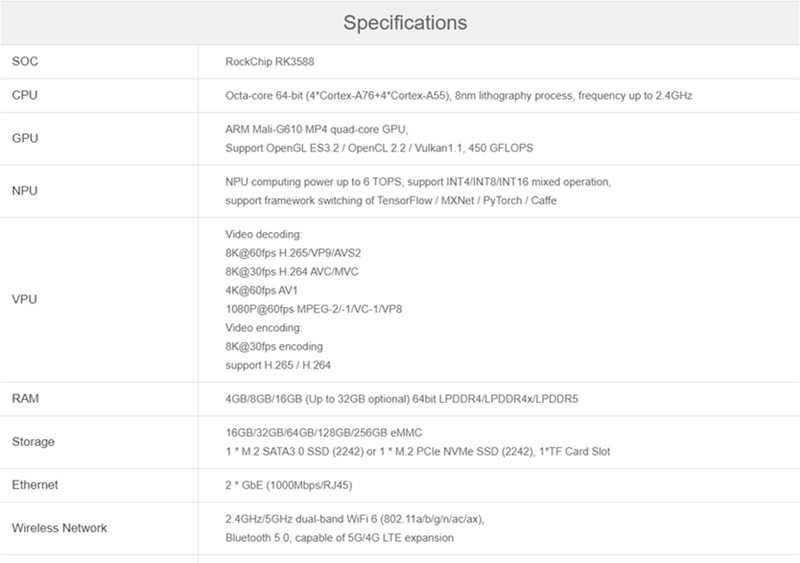Select the GPU row label
The width and height of the screenshot is (800, 563).
25,138
